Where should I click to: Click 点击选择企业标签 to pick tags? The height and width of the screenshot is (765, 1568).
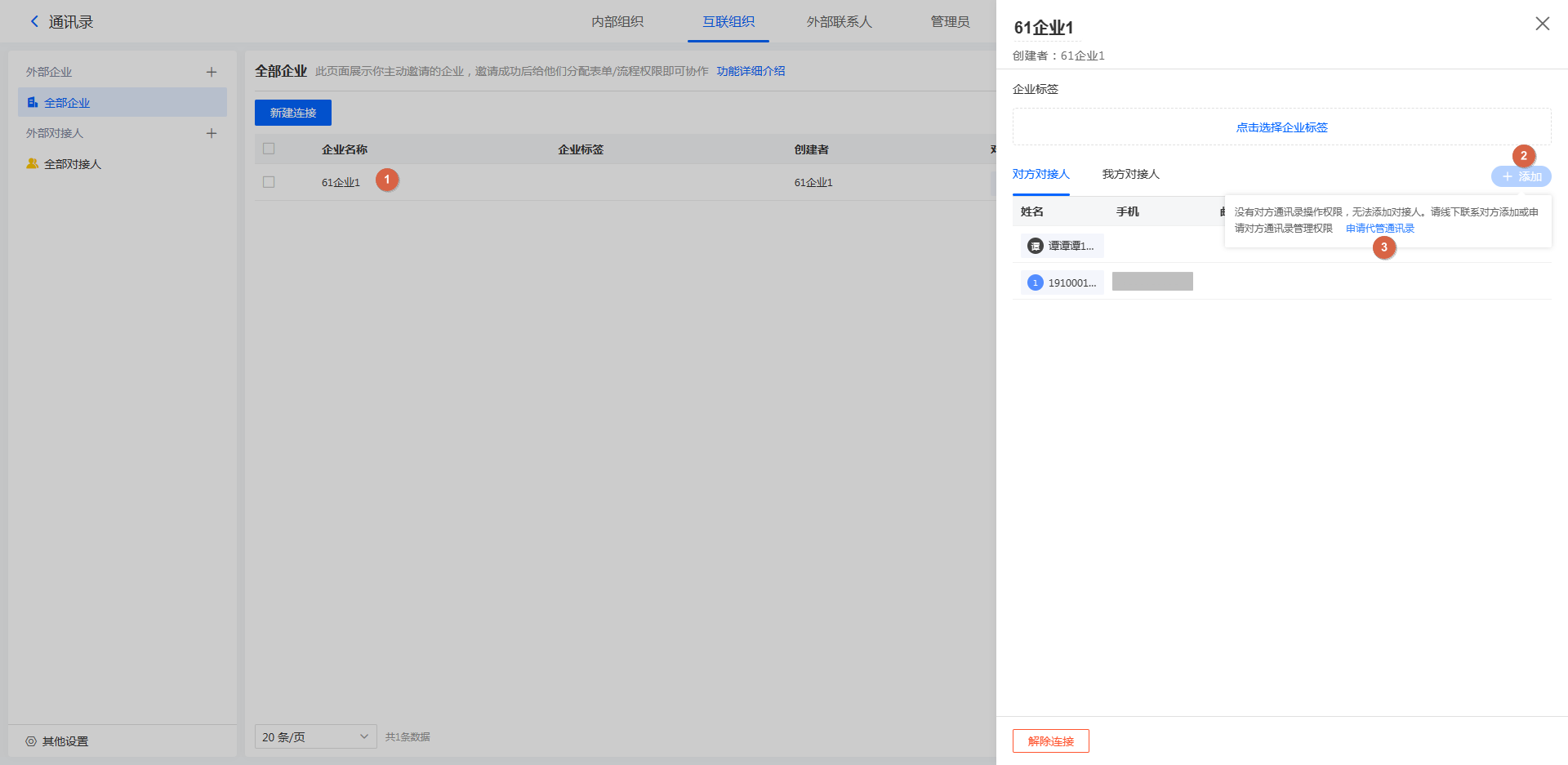[1281, 127]
